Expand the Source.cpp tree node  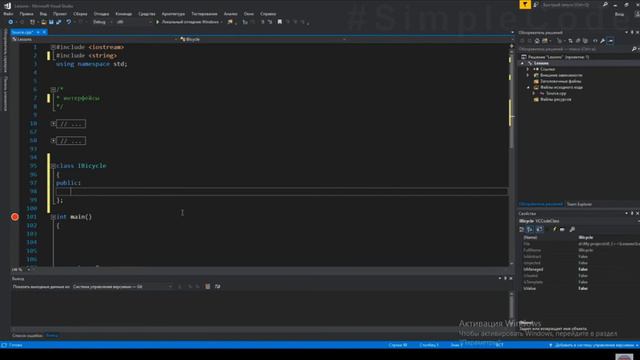[x=533, y=93]
